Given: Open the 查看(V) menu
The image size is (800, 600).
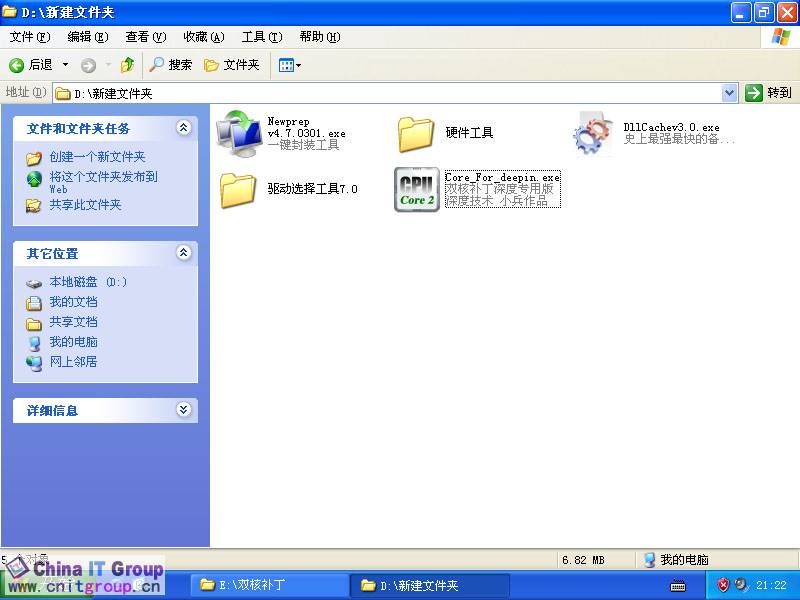Looking at the screenshot, I should tap(145, 37).
